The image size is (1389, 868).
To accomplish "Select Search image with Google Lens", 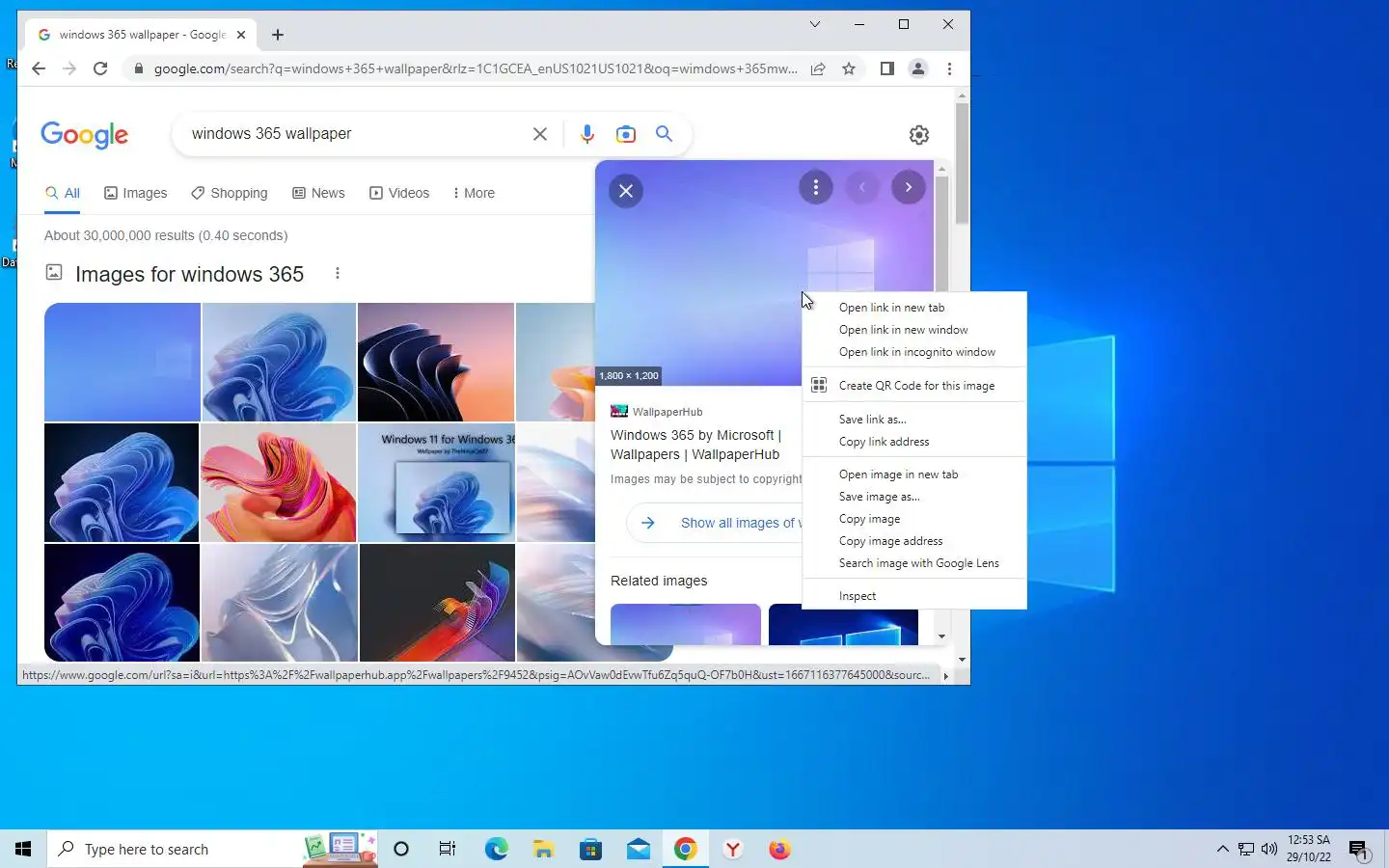I will [914, 563].
